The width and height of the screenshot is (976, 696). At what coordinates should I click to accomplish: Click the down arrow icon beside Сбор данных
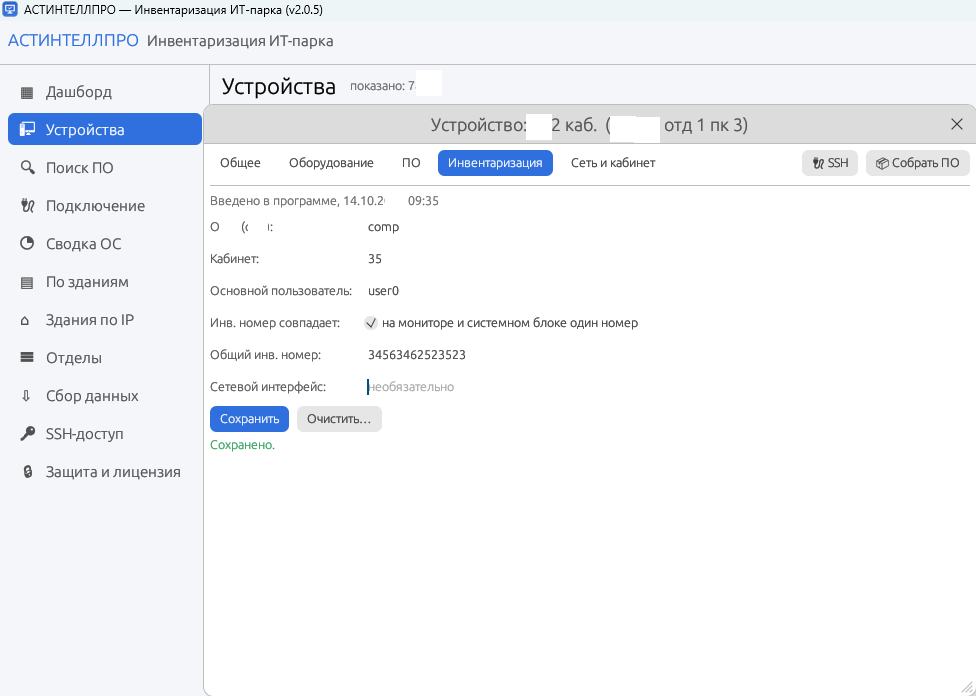tap(26, 396)
